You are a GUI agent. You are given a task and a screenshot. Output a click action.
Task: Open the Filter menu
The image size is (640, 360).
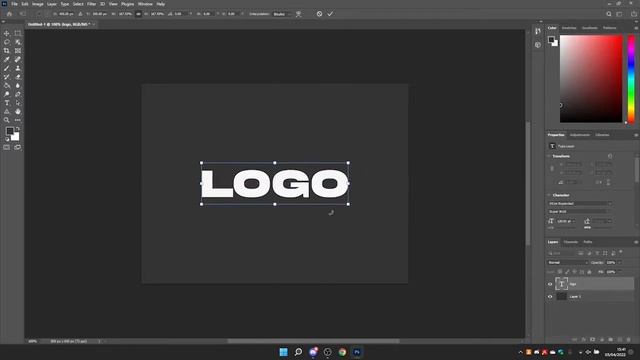tap(91, 4)
